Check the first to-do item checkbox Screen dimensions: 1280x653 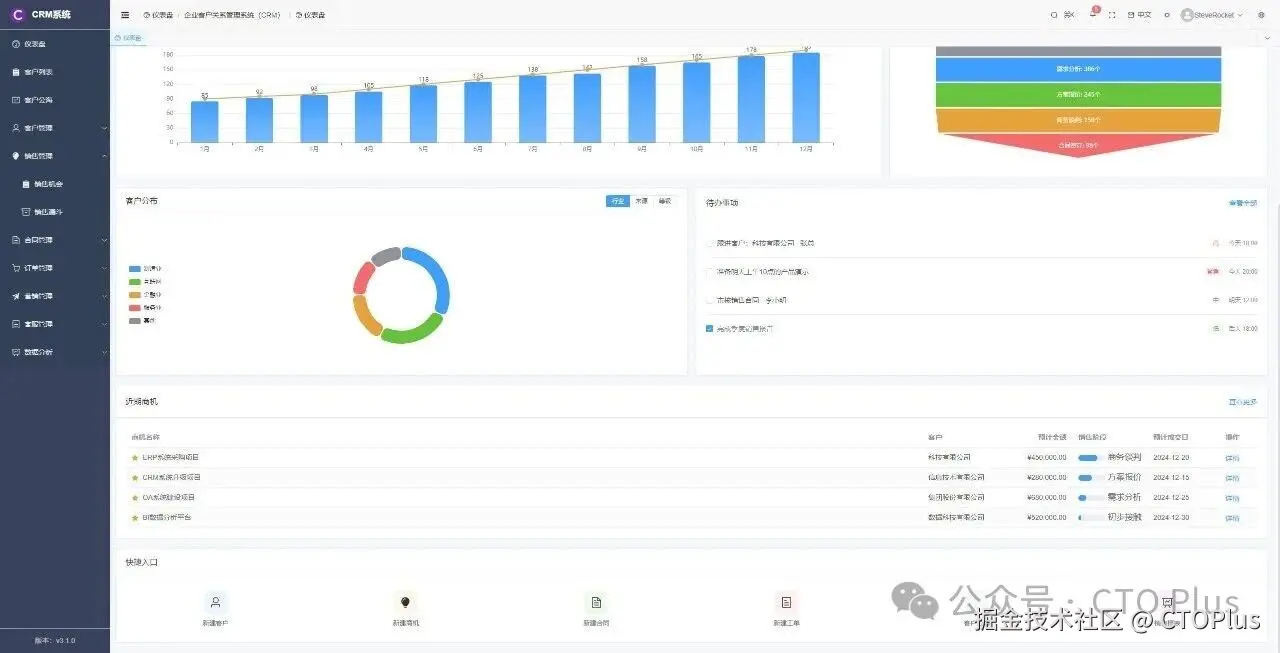pyautogui.click(x=710, y=243)
